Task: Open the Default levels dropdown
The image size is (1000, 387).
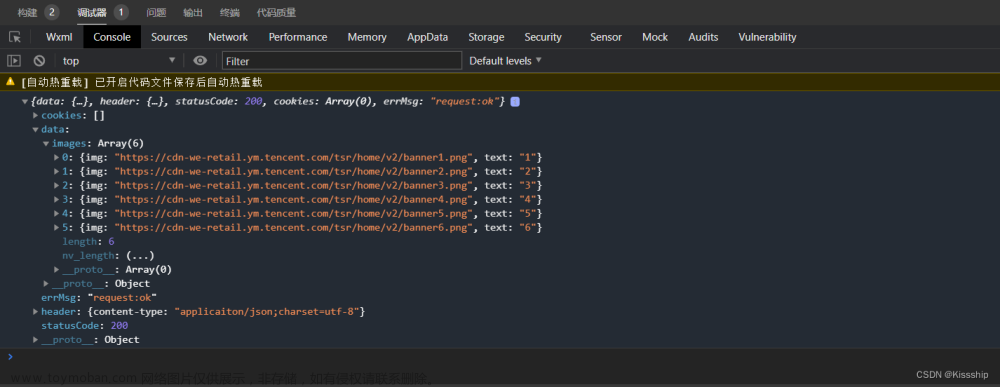Action: pyautogui.click(x=505, y=61)
